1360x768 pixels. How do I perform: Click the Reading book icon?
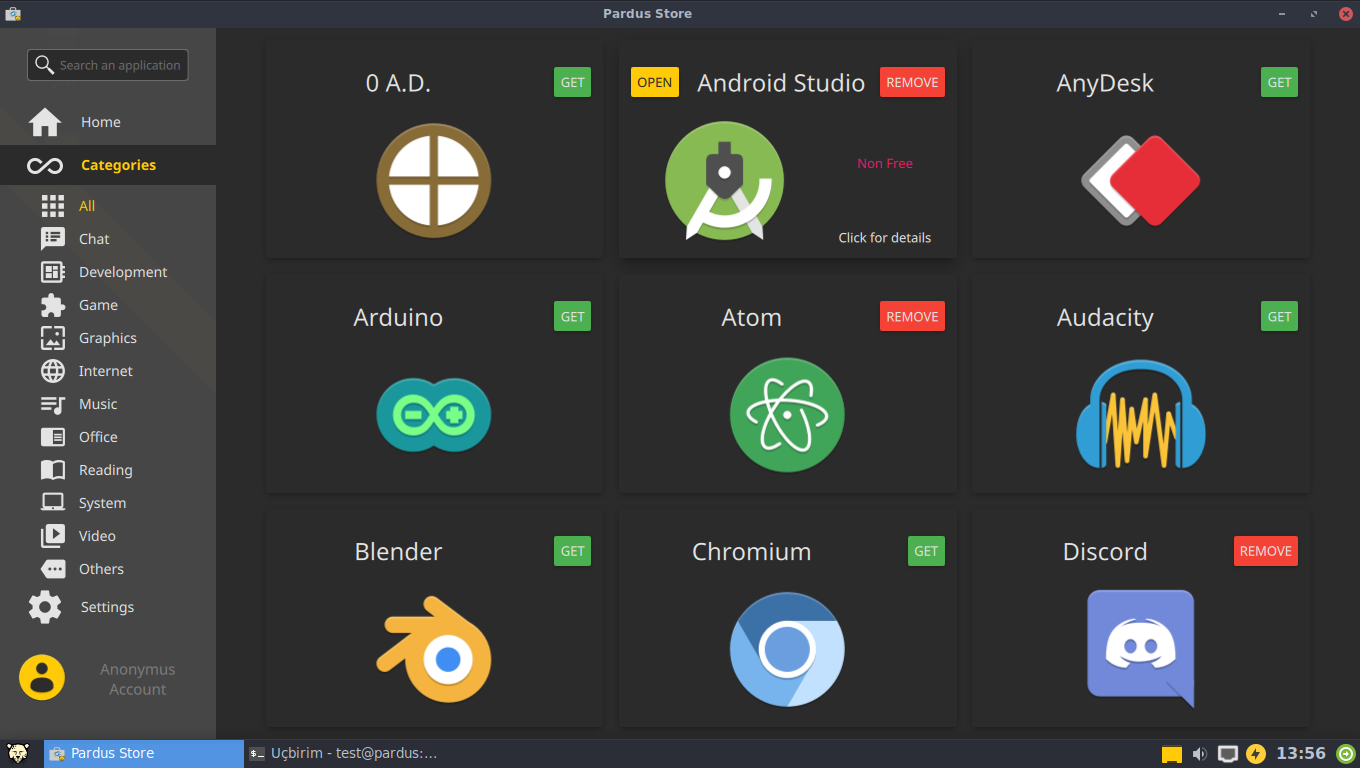(53, 470)
